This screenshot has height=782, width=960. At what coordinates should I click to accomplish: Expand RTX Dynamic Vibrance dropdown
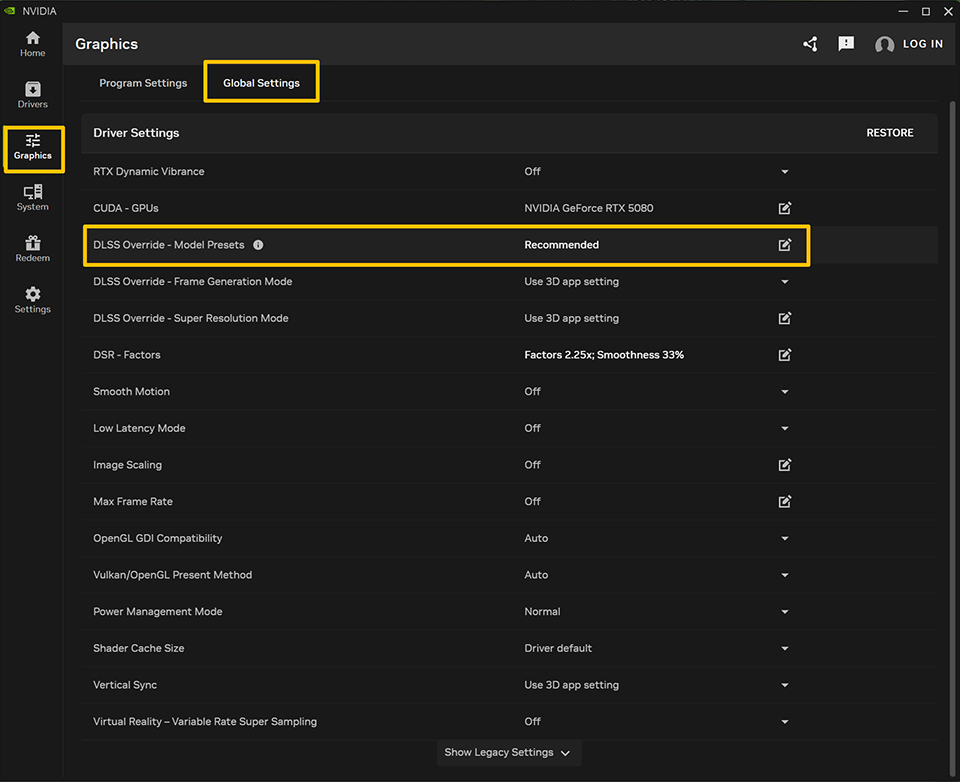[785, 172]
